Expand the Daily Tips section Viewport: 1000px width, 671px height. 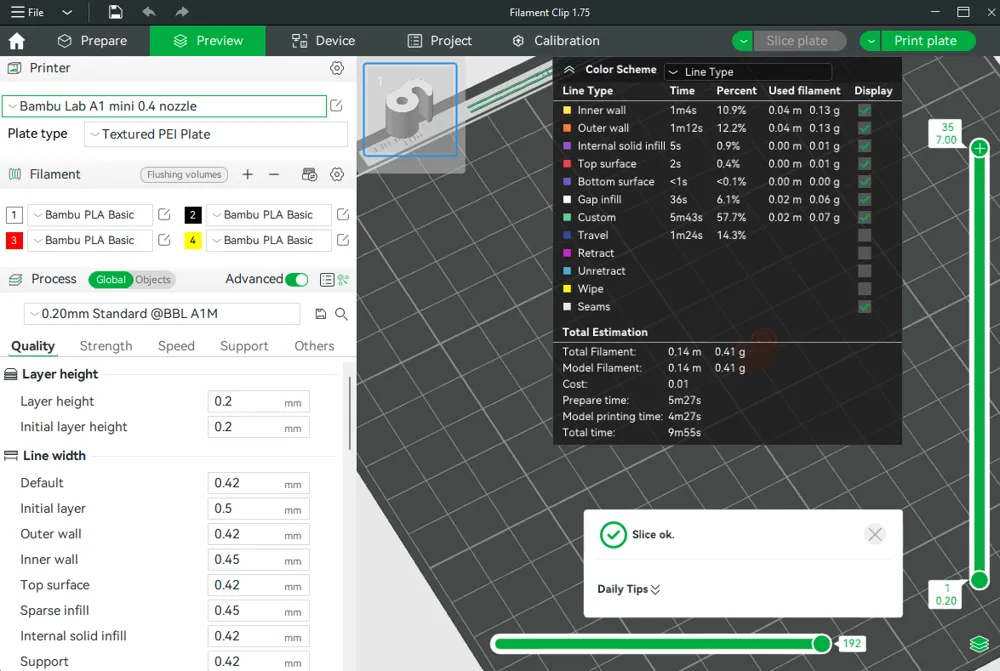[x=628, y=589]
